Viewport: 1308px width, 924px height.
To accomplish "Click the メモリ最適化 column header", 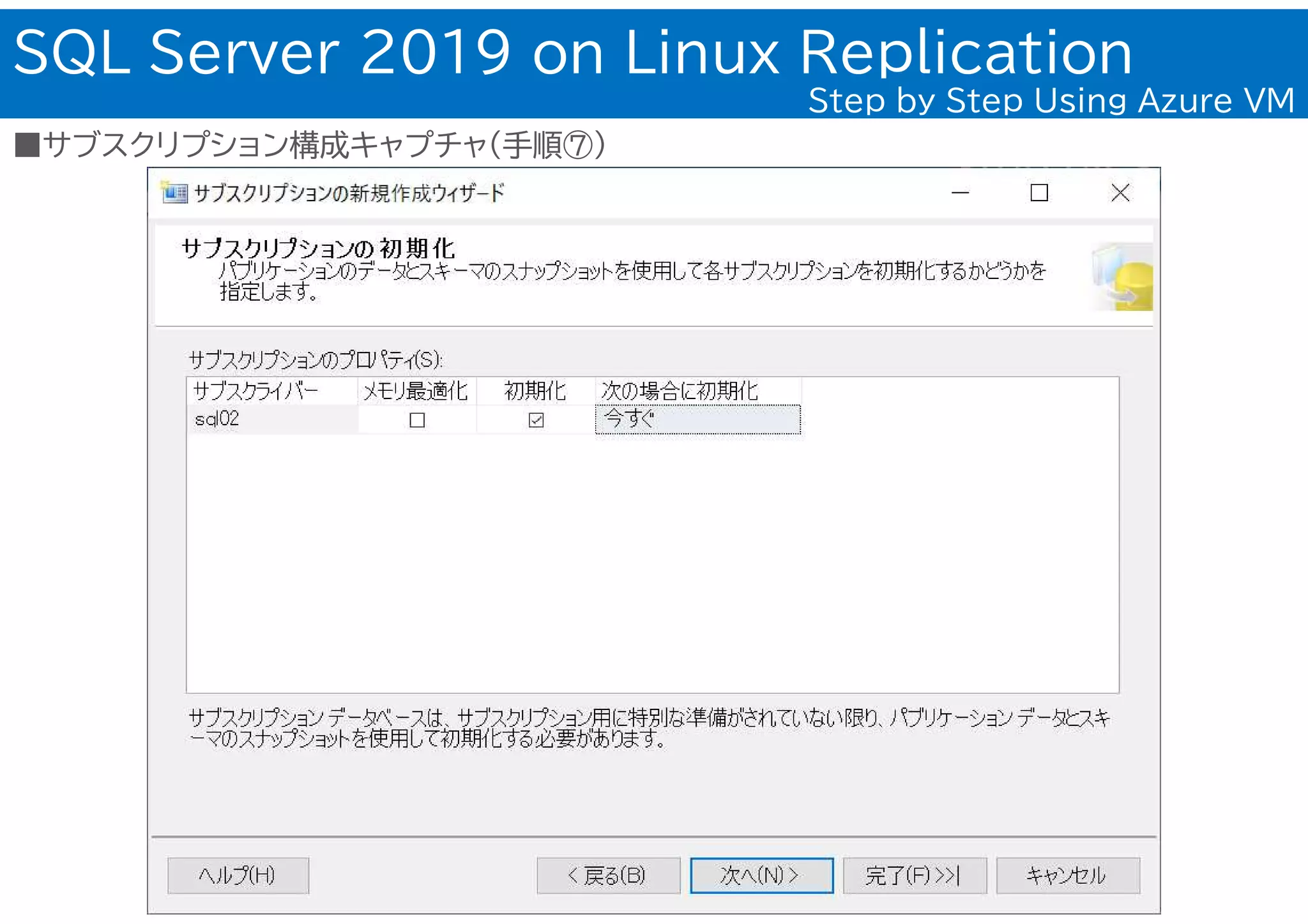I will tap(417, 391).
